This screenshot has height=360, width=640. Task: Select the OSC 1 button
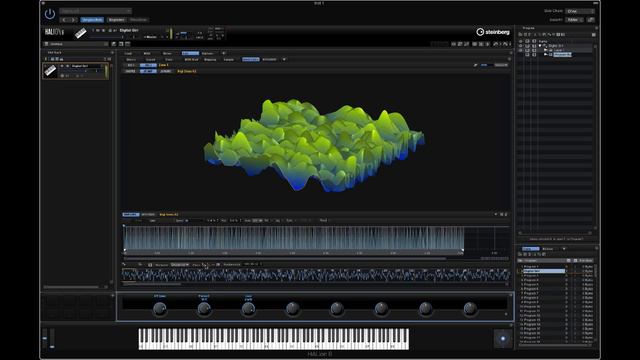(131, 65)
